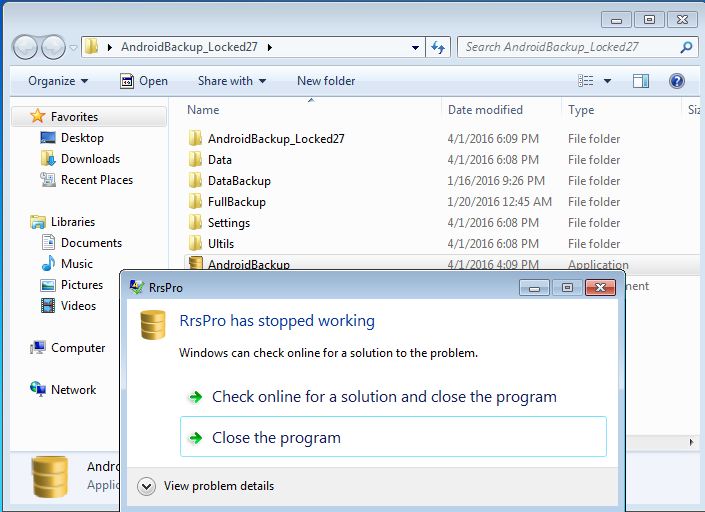Click the 1/16/2016 9:26 PM date cell
Image resolution: width=705 pixels, height=512 pixels.
tap(496, 181)
